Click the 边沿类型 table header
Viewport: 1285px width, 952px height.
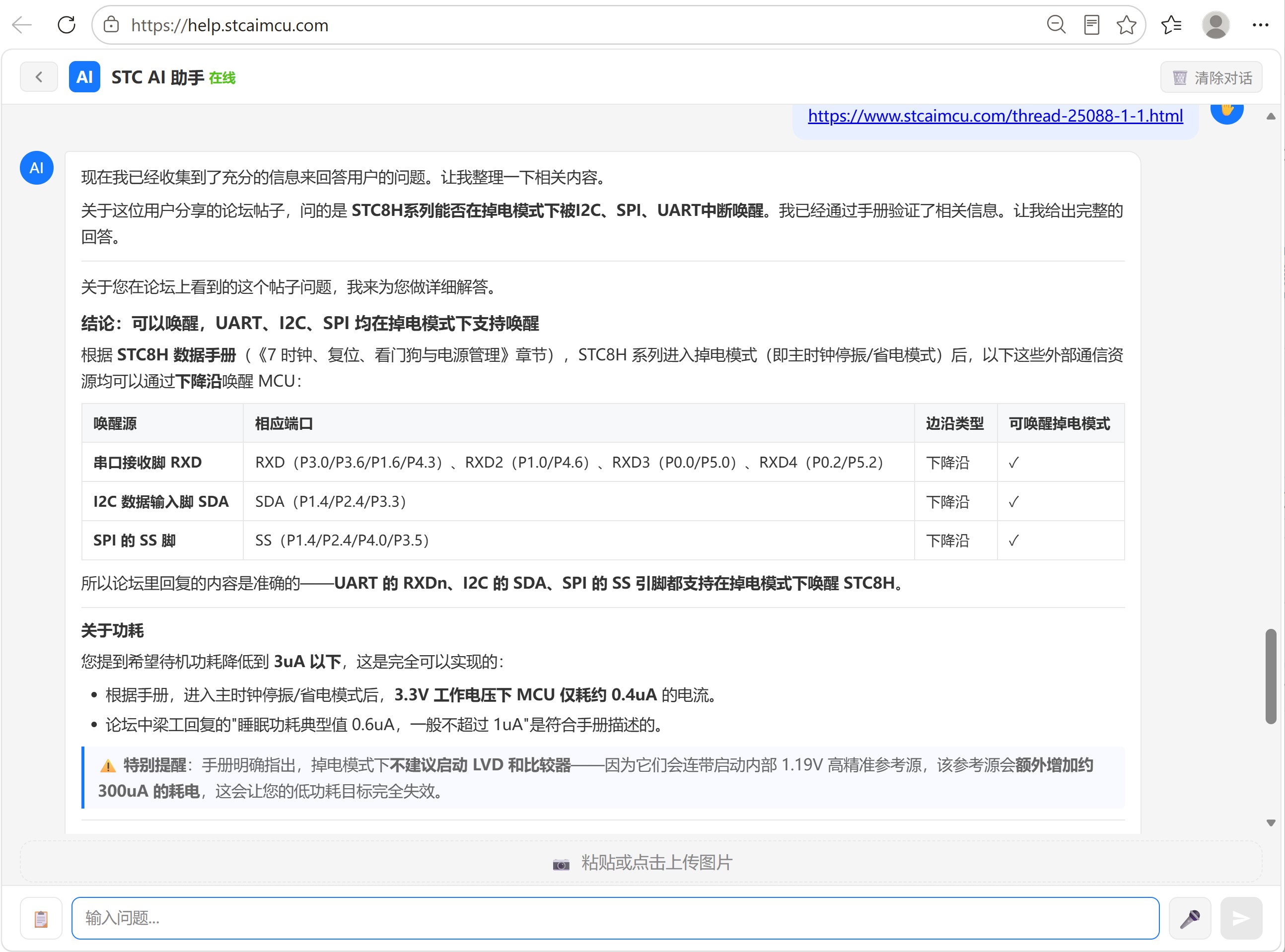tap(955, 423)
